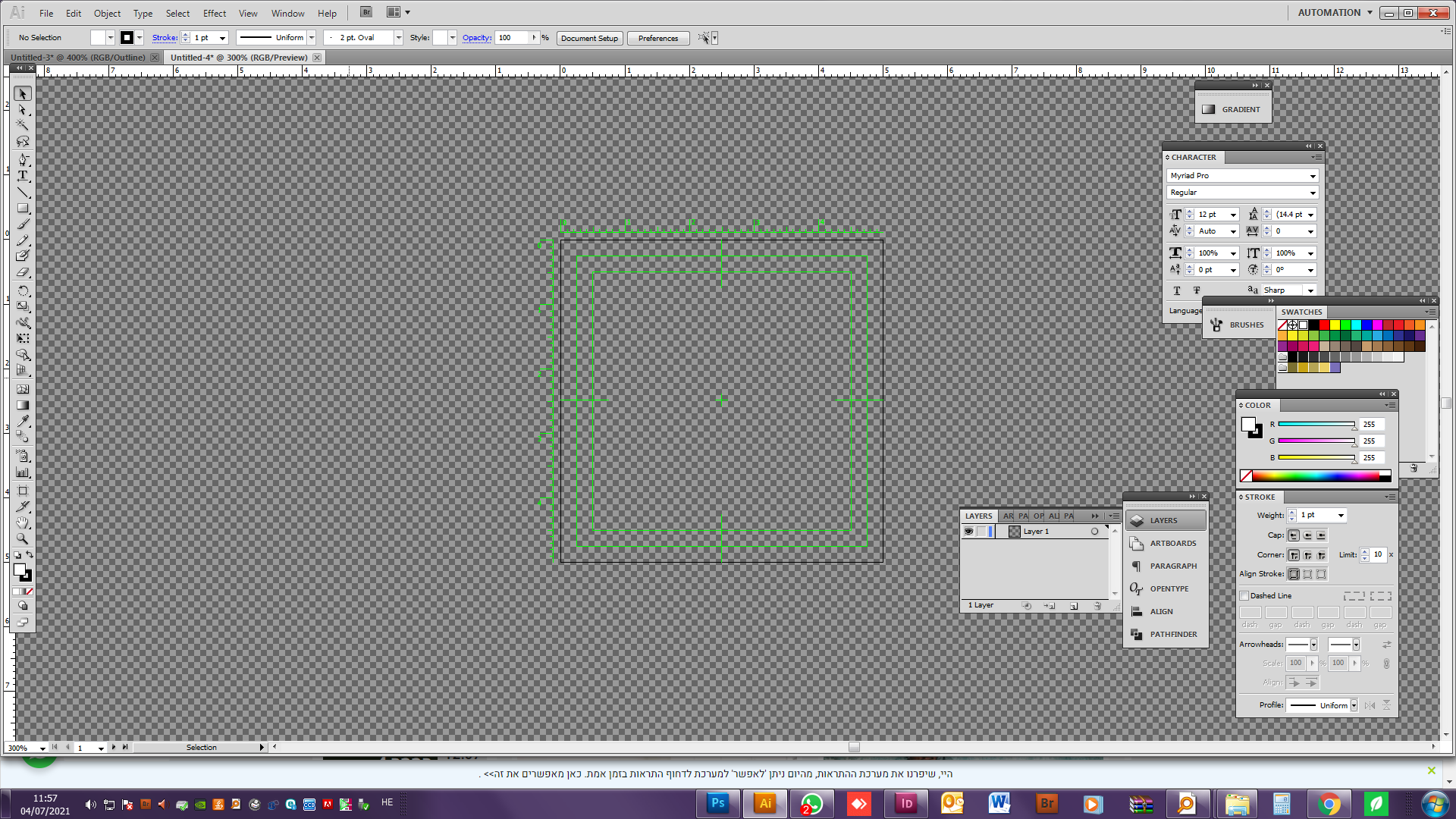Screen dimensions: 1456x819
Task: Select the Hand tool
Action: click(x=23, y=522)
